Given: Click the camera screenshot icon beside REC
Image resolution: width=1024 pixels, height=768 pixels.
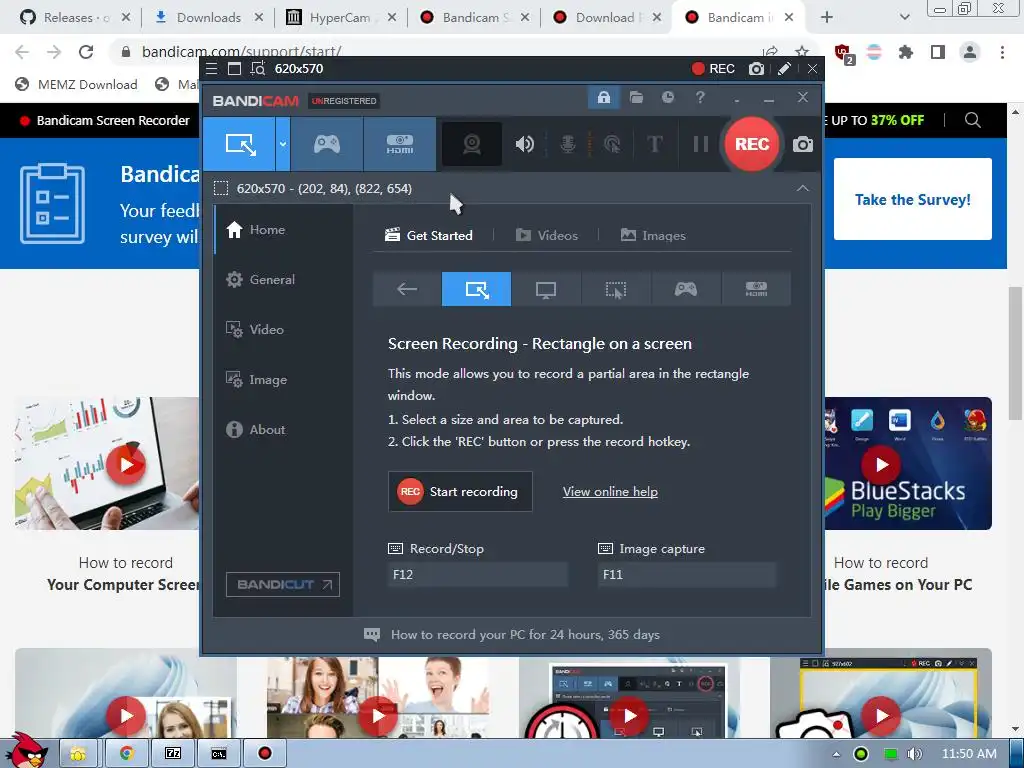Looking at the screenshot, I should [803, 144].
